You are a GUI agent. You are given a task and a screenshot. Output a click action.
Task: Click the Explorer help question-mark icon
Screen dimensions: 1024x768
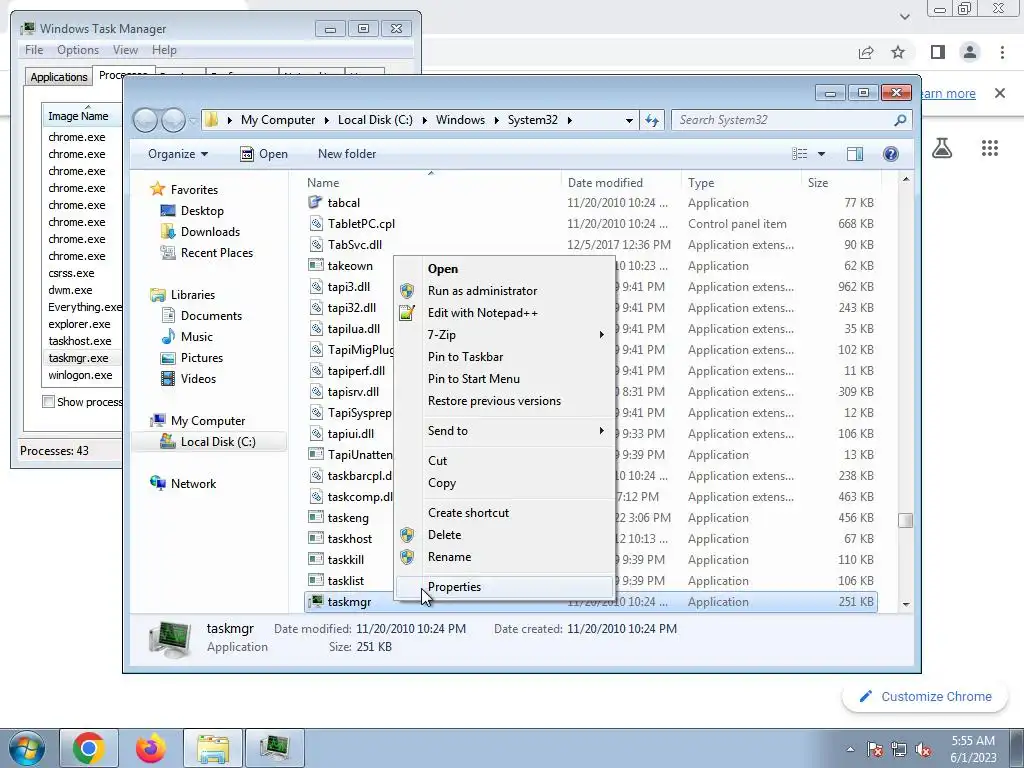(x=890, y=153)
